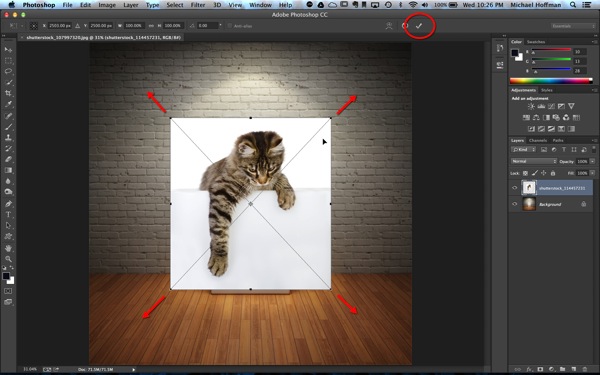The height and width of the screenshot is (375, 600).
Task: Select the Brush tool
Action: pyautogui.click(x=8, y=127)
